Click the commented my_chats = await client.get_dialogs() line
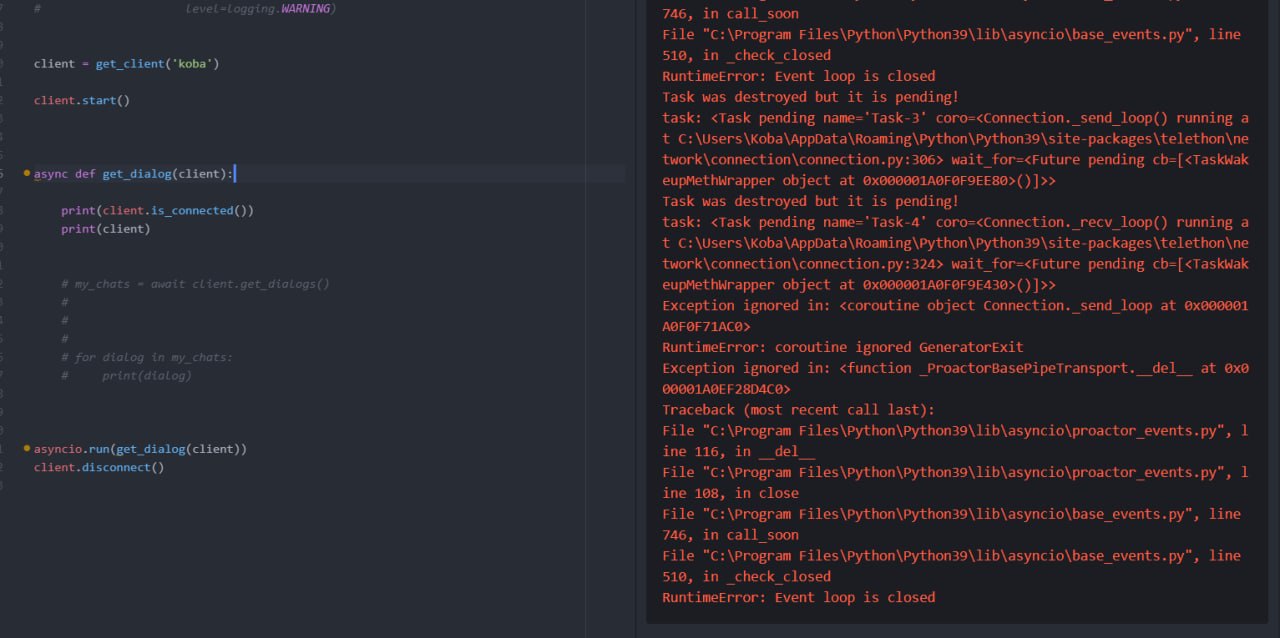The image size is (1280, 638). (195, 284)
